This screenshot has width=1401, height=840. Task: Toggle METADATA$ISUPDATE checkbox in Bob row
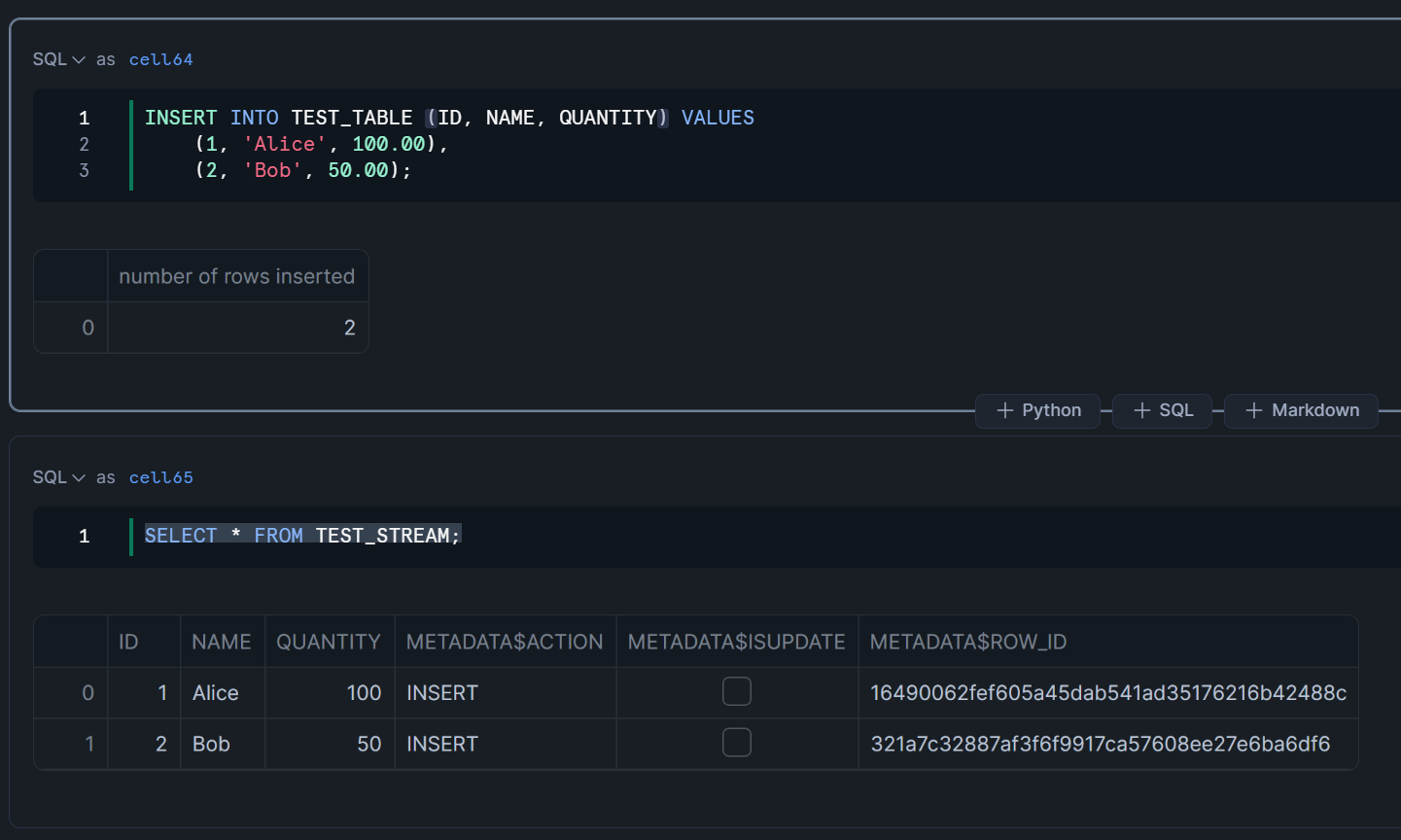click(737, 743)
